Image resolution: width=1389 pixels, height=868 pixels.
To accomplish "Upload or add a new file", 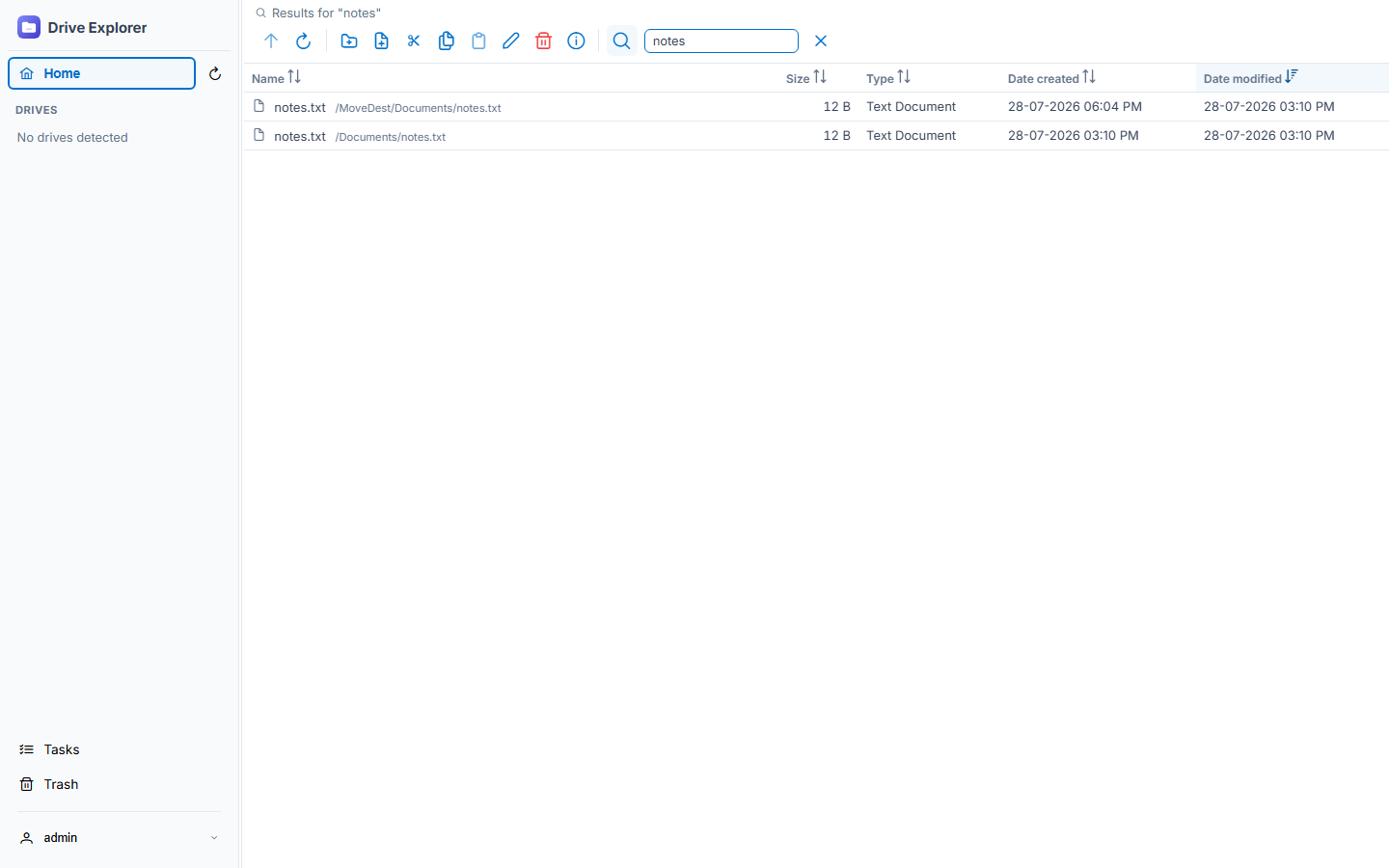I will (381, 41).
